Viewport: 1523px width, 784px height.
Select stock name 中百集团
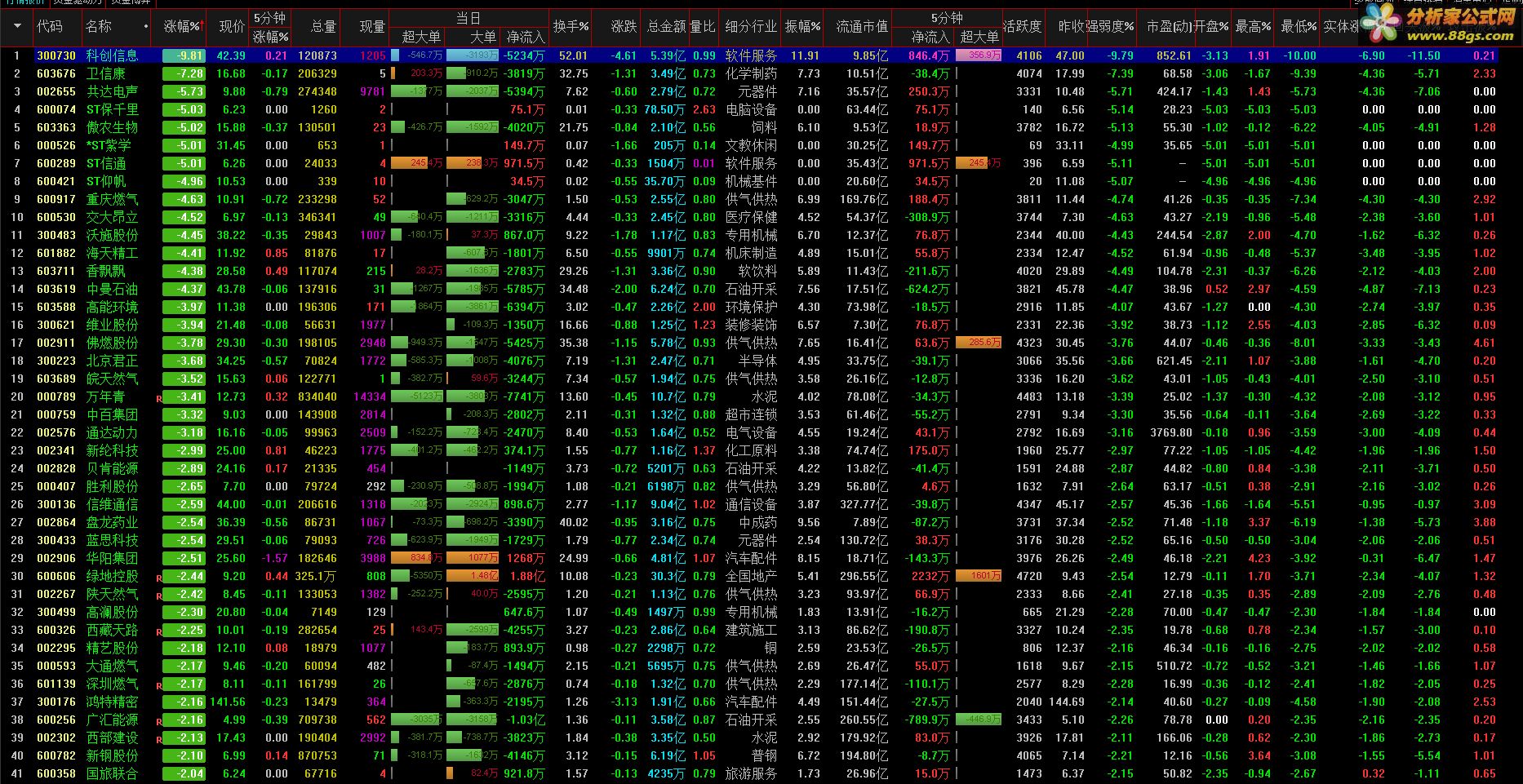(112, 414)
